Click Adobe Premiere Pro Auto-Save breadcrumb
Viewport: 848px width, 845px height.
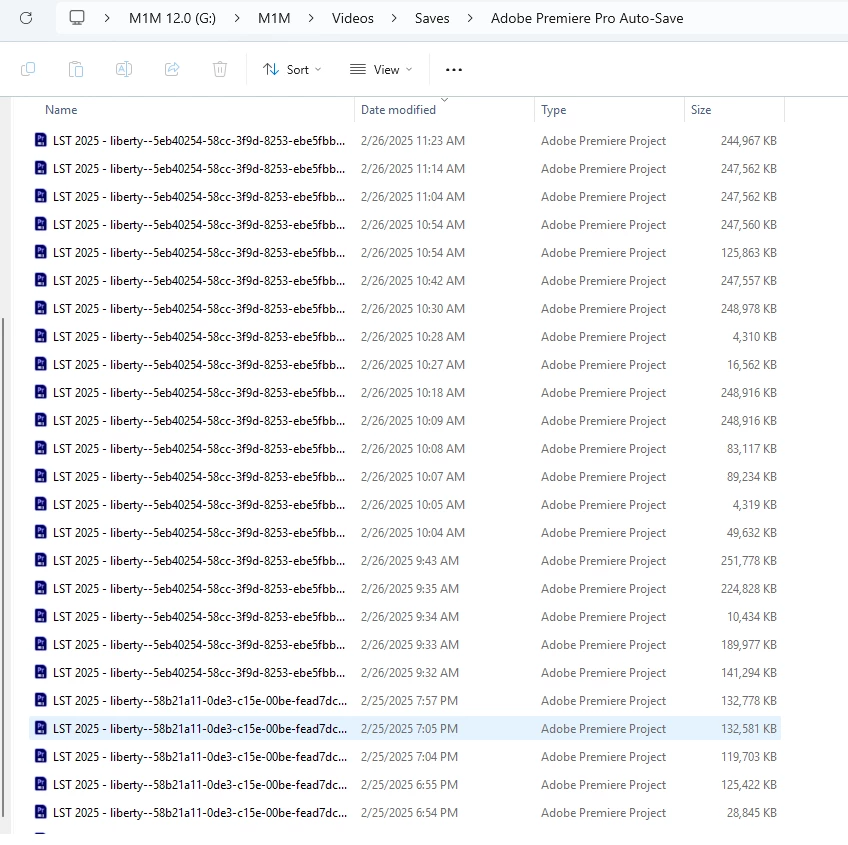pos(587,18)
